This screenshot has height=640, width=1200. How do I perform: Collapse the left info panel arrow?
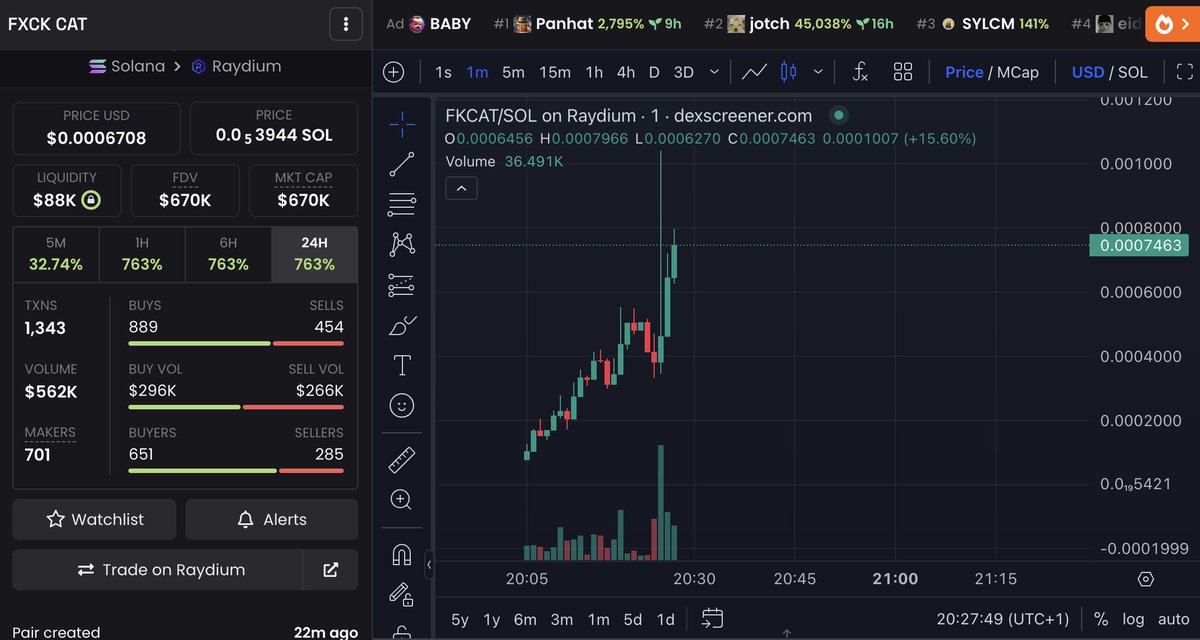point(429,566)
